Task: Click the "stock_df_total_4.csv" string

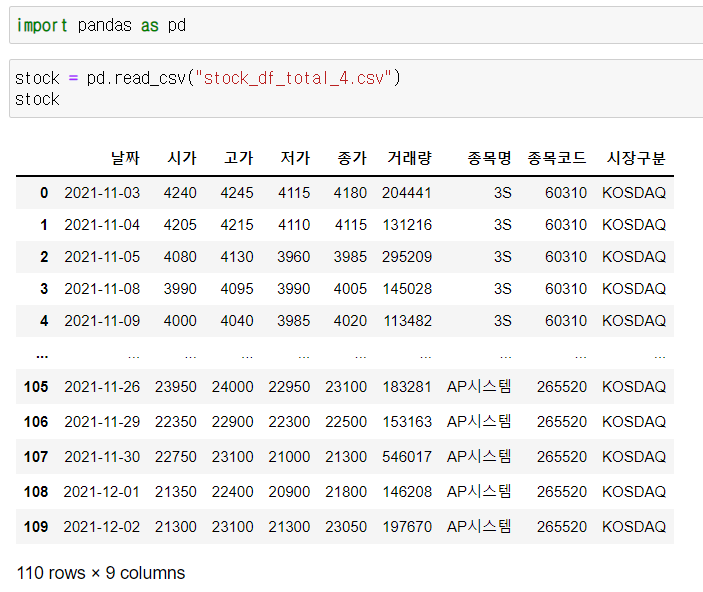Action: click(293, 78)
